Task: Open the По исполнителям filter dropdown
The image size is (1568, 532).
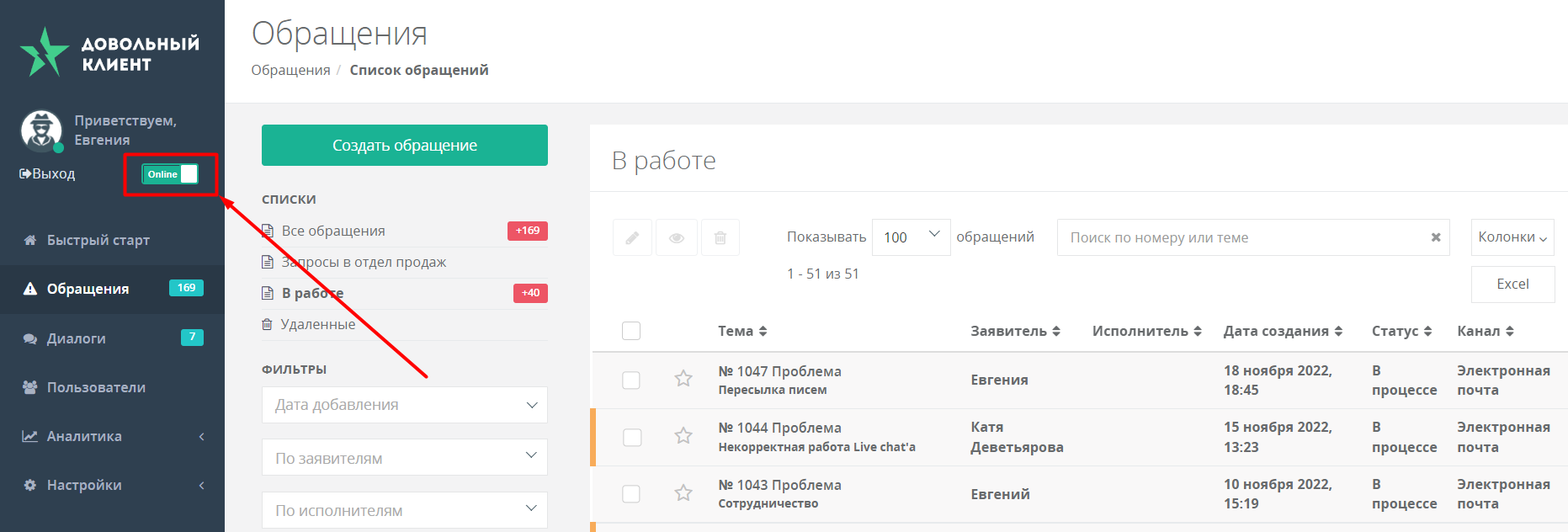Action: tap(405, 510)
